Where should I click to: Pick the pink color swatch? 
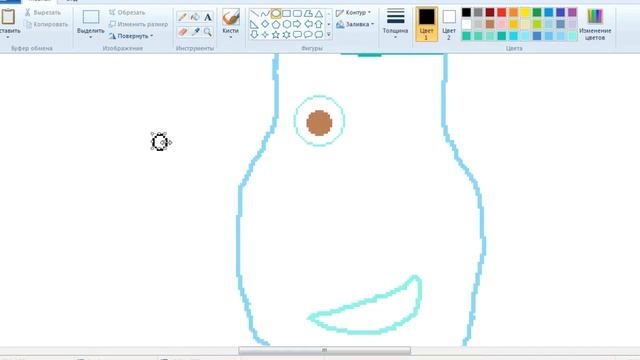(x=502, y=24)
